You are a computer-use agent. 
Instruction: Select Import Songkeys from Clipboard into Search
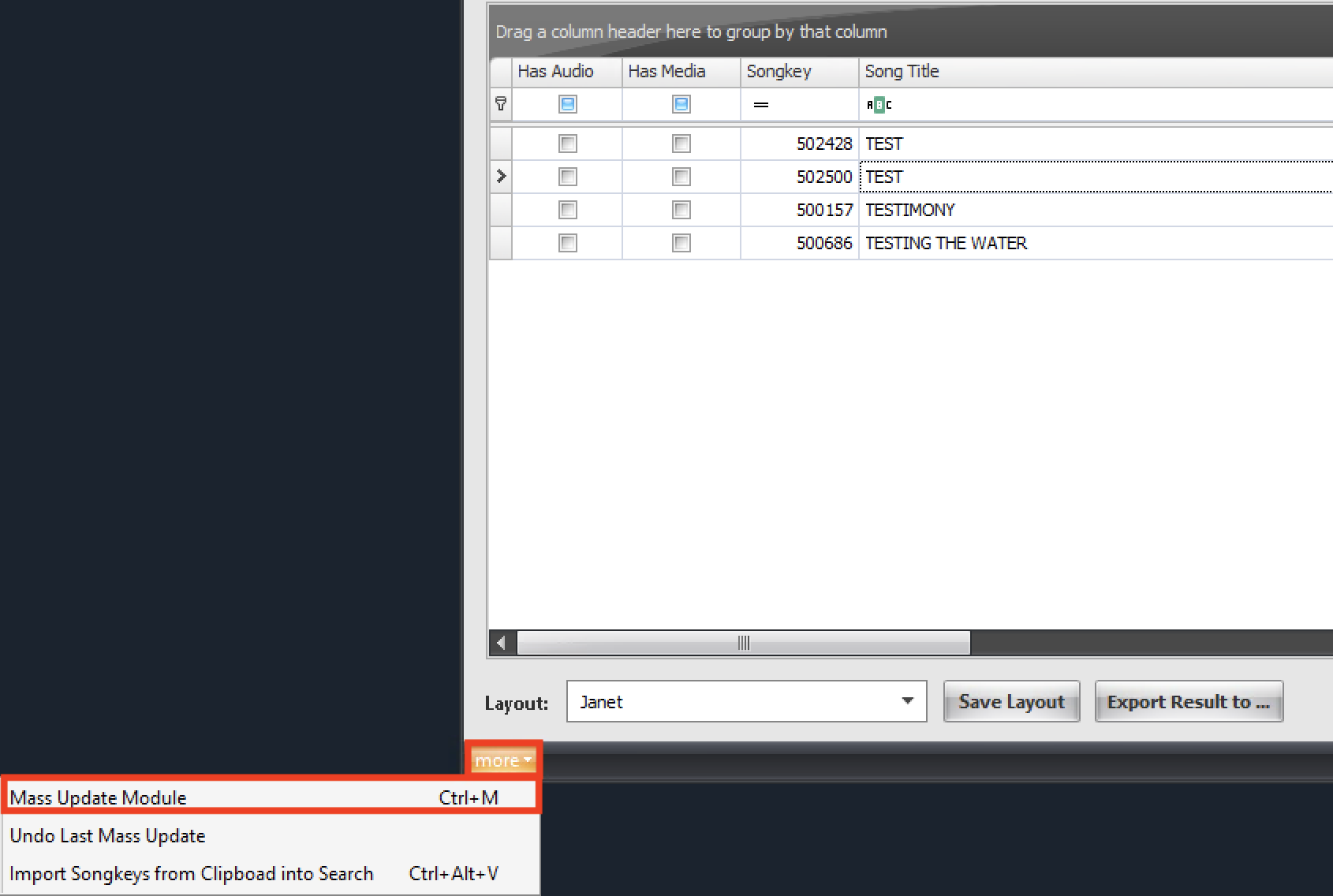click(x=191, y=874)
